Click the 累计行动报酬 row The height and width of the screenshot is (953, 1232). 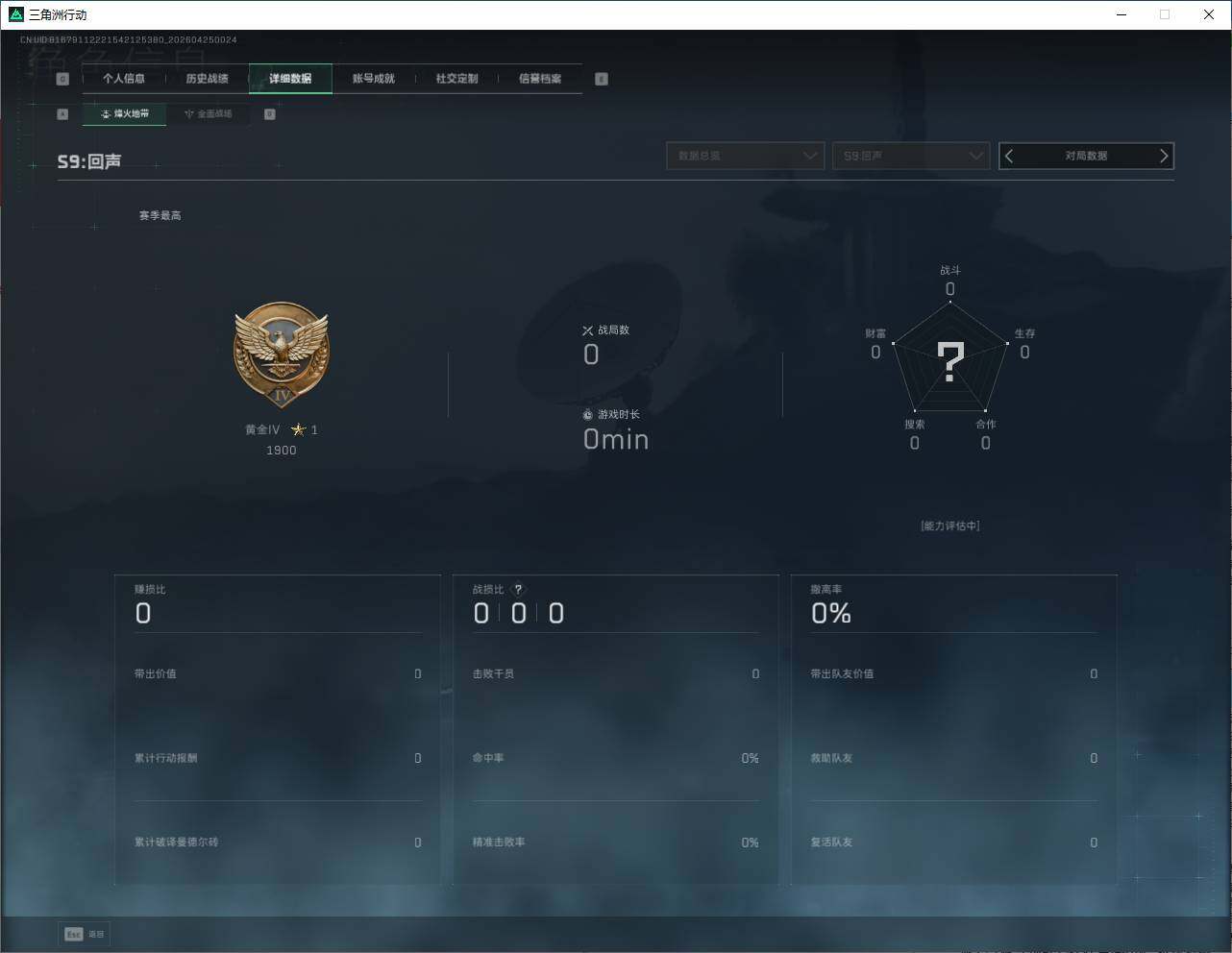278,759
